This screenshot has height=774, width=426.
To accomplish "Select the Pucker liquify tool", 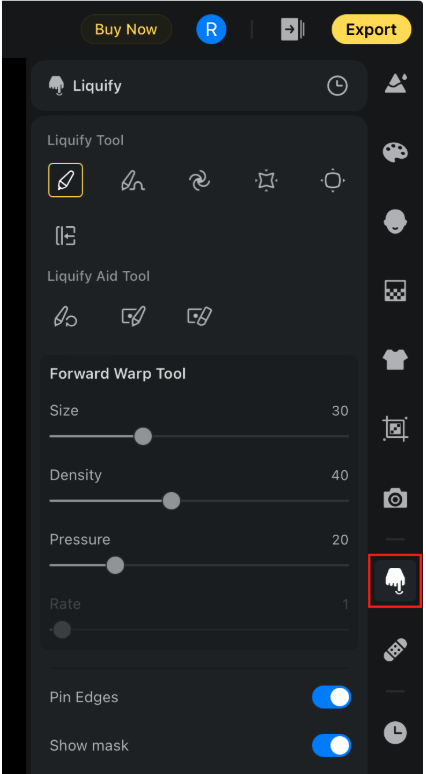I will (x=266, y=180).
